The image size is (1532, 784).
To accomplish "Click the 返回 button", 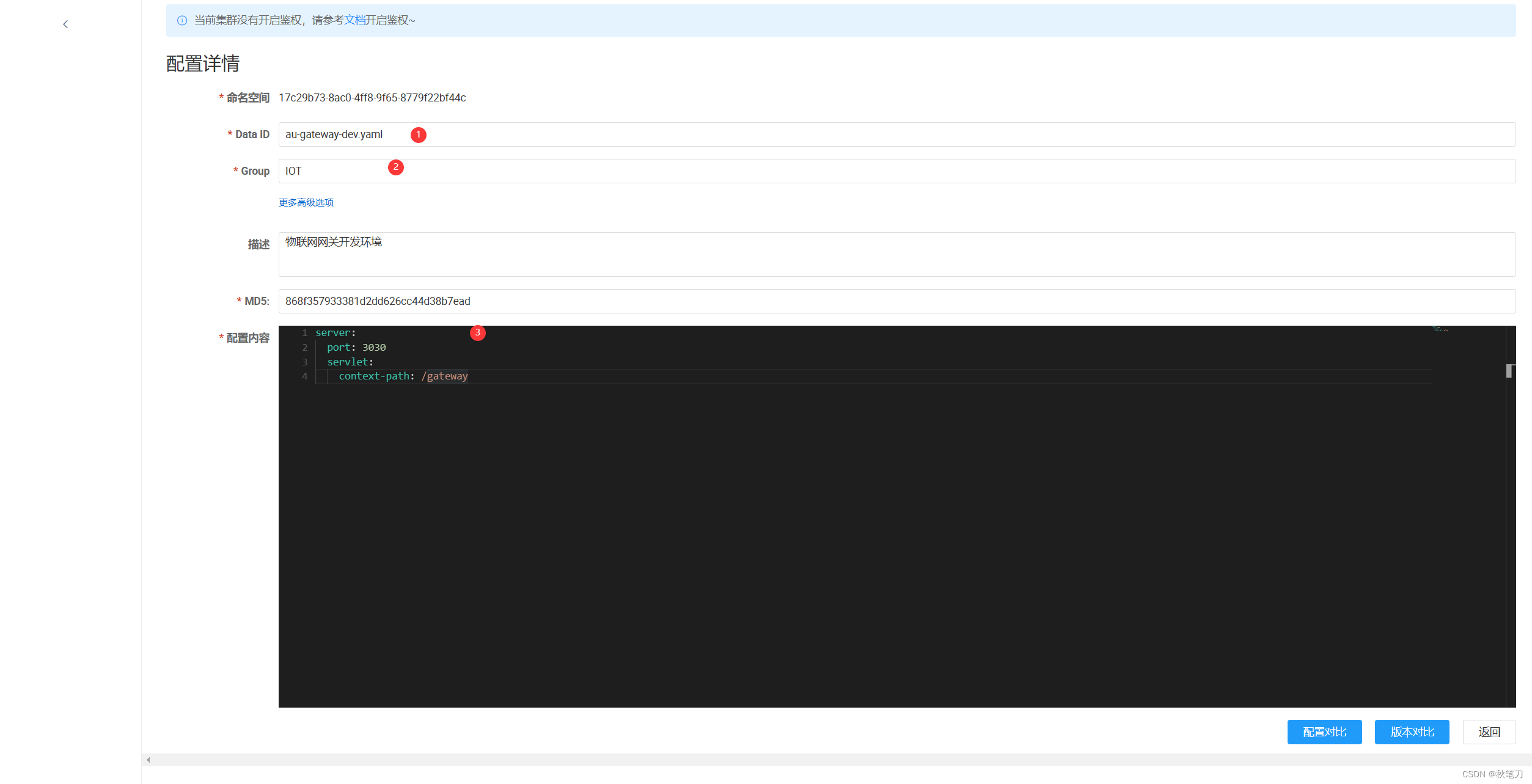I will (x=1489, y=732).
